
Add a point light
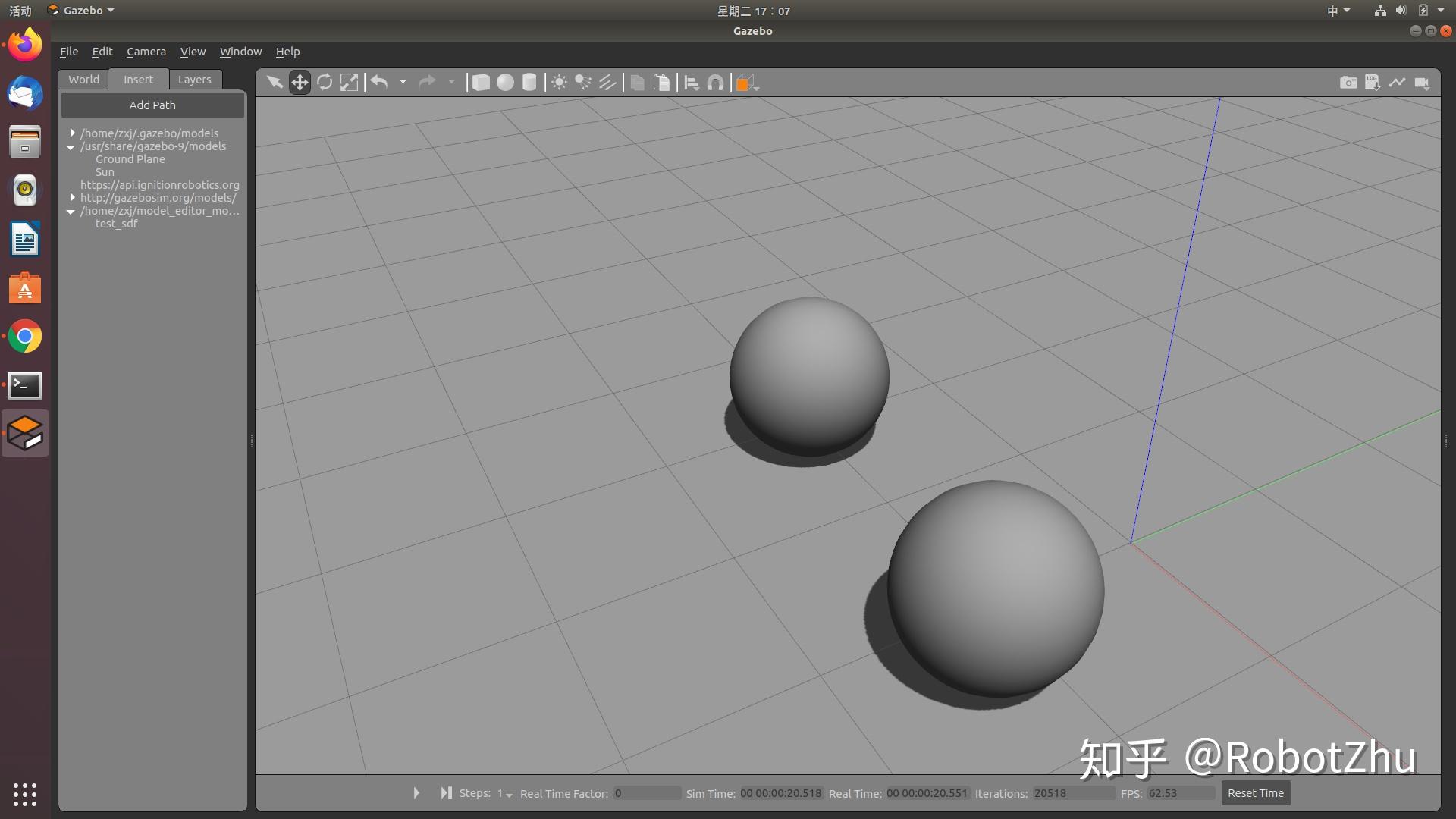click(x=559, y=82)
